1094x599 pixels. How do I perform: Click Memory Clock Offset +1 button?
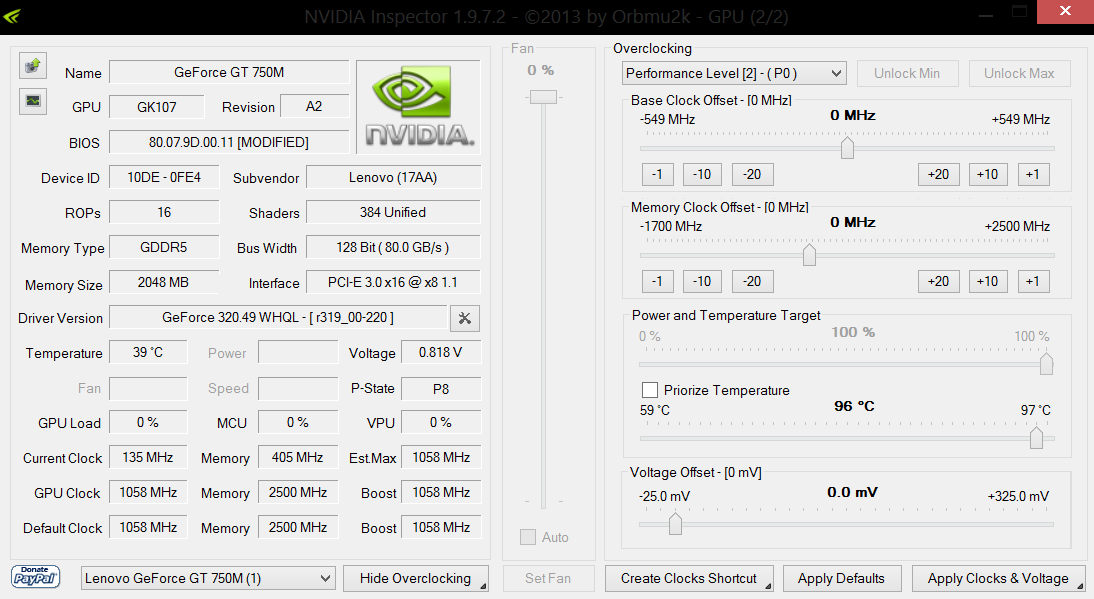click(x=1033, y=281)
